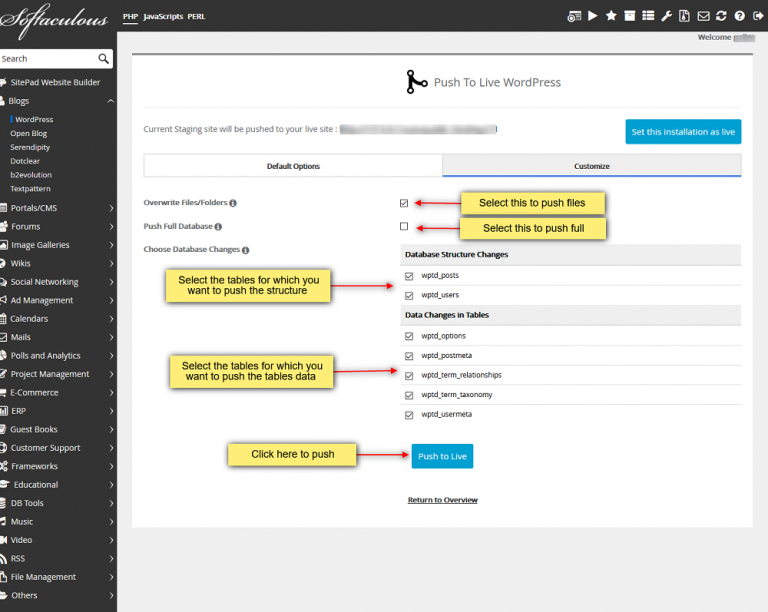Click the logout arrow icon
This screenshot has height=612, width=768.
coord(758,16)
